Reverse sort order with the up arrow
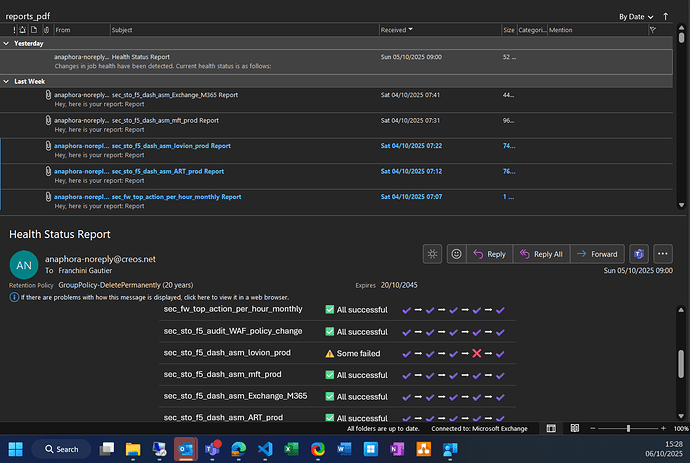The image size is (690, 463). [x=665, y=16]
